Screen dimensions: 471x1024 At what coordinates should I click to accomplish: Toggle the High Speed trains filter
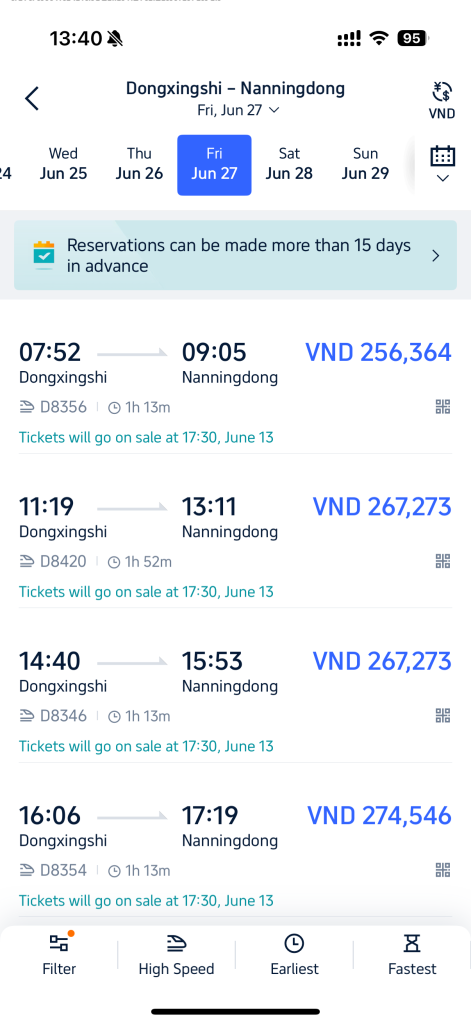point(176,955)
